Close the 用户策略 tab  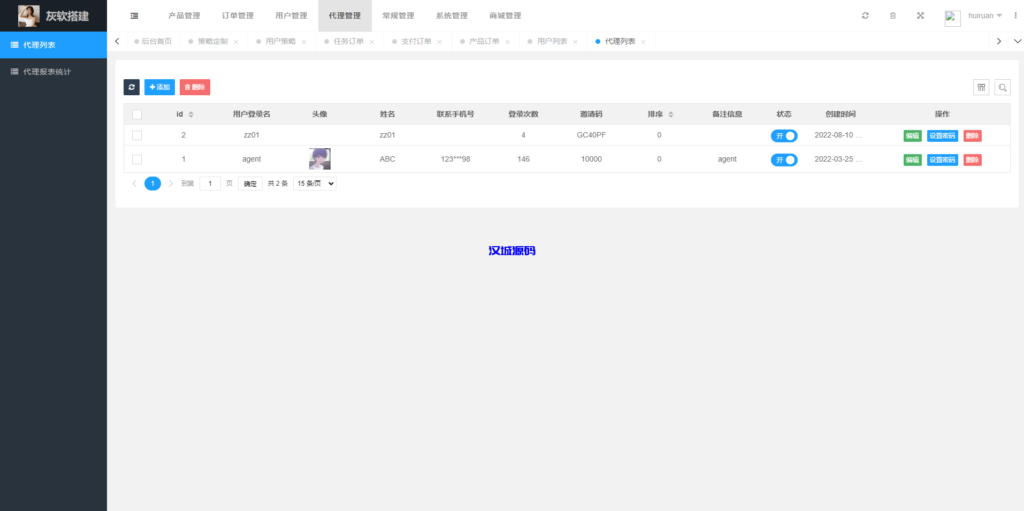[304, 42]
